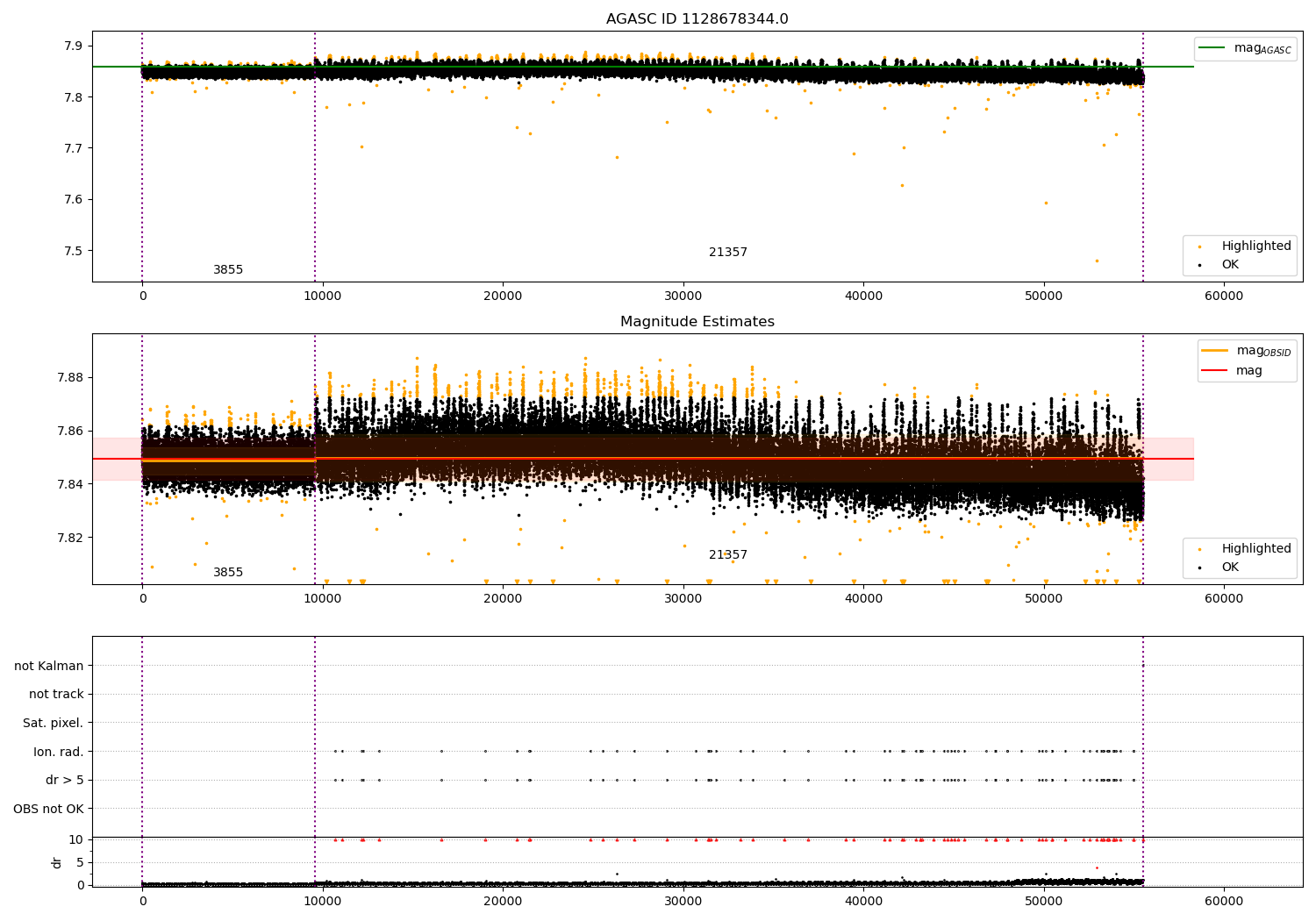Click the 40000 x-tick under Magnitude Estimates plot
Image resolution: width=1316 pixels, height=921 pixels.
tap(863, 598)
